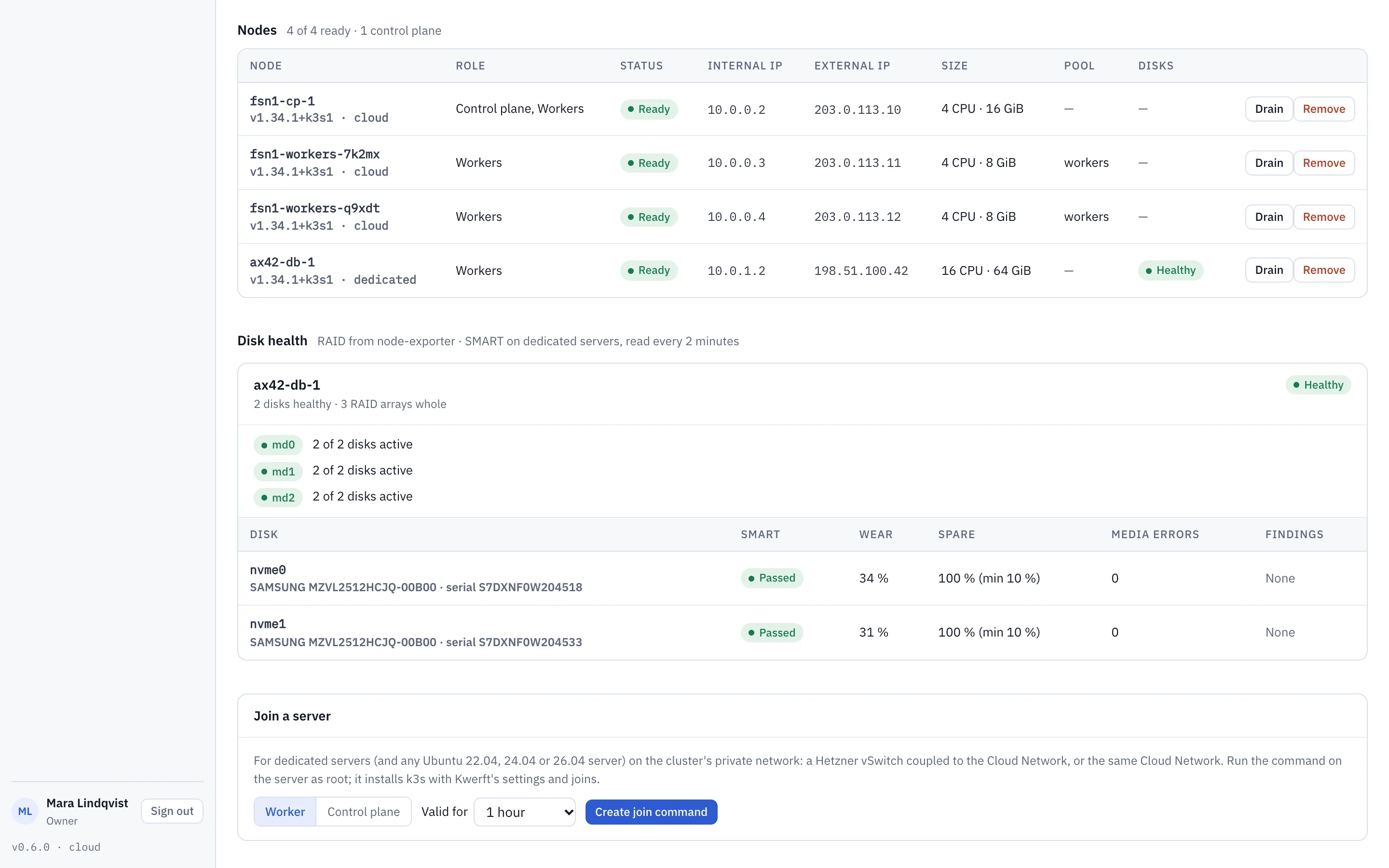The height and width of the screenshot is (868, 1389).
Task: Open the Valid for duration dropdown
Action: pyautogui.click(x=525, y=812)
